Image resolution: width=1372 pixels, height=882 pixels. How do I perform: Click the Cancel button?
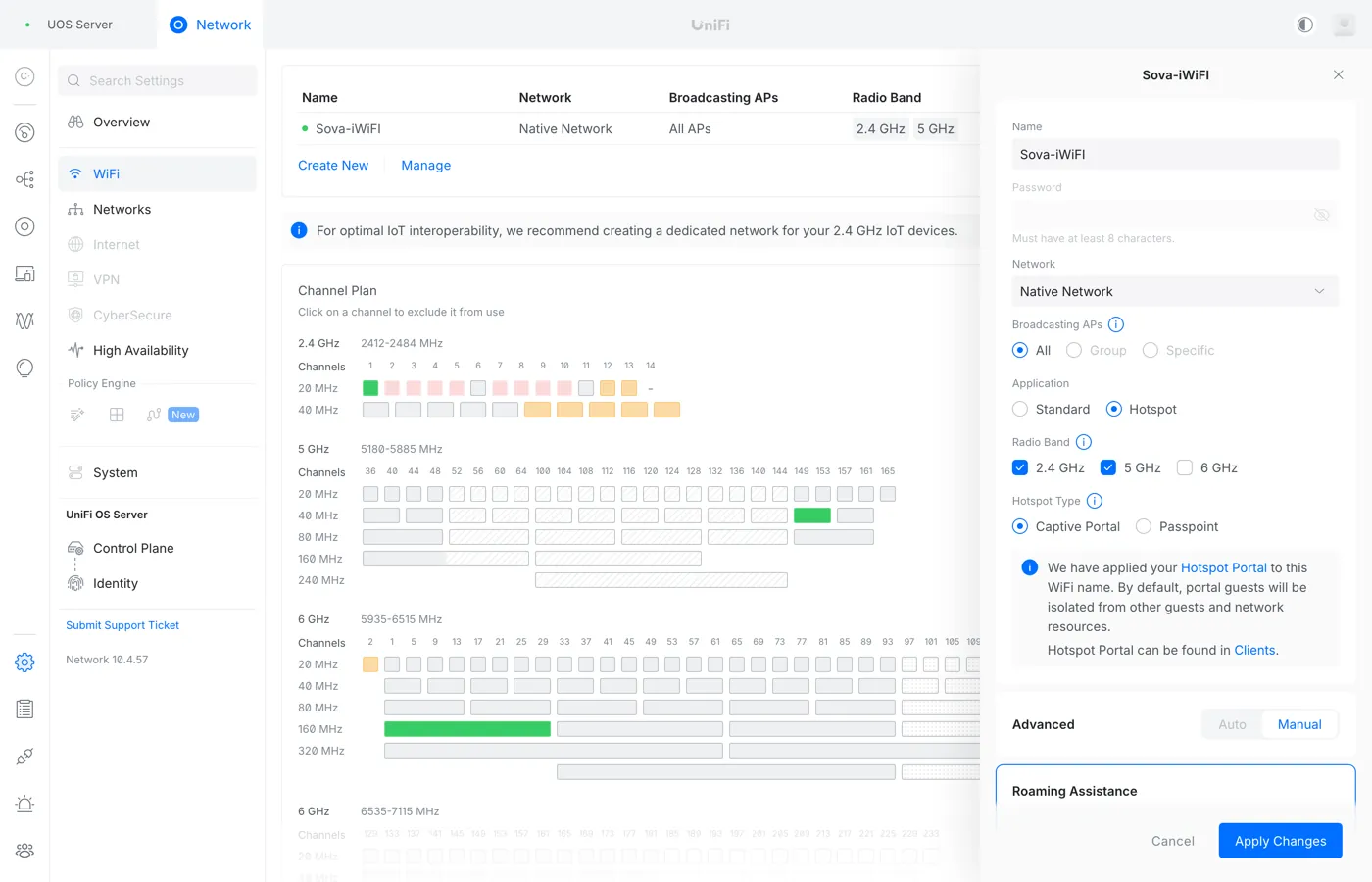click(x=1172, y=841)
